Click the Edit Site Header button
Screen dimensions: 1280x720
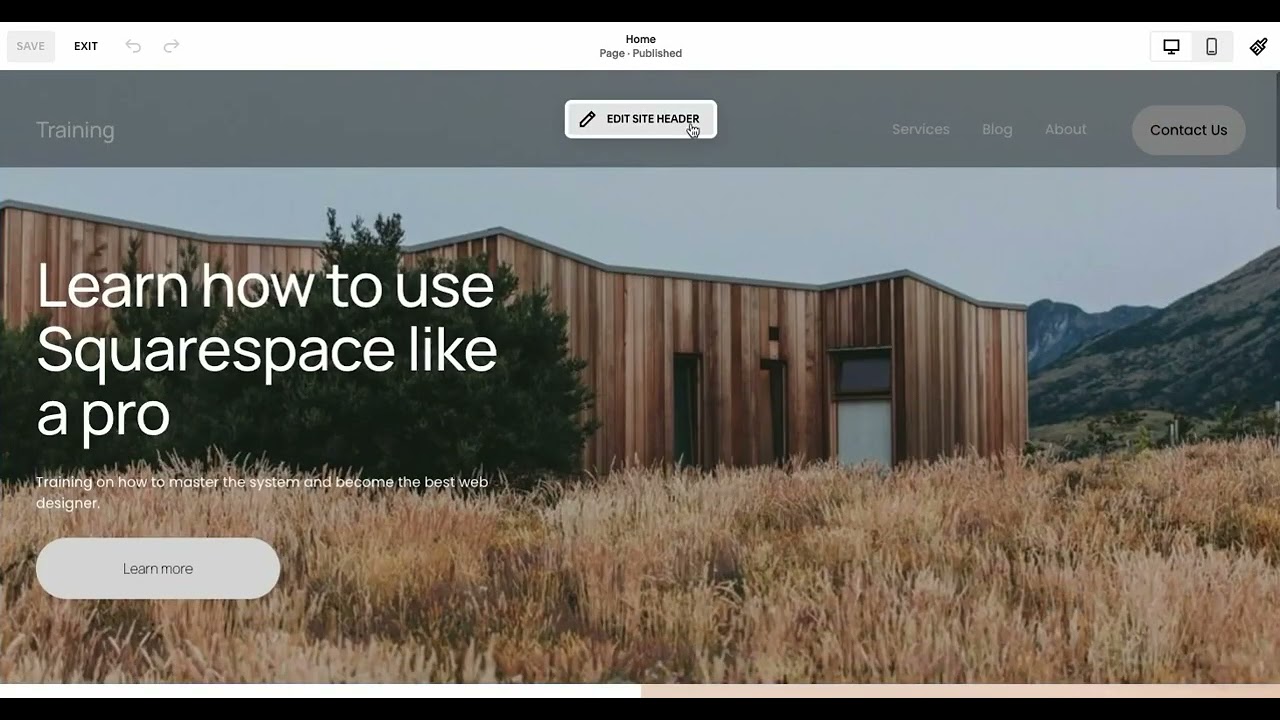coord(641,119)
